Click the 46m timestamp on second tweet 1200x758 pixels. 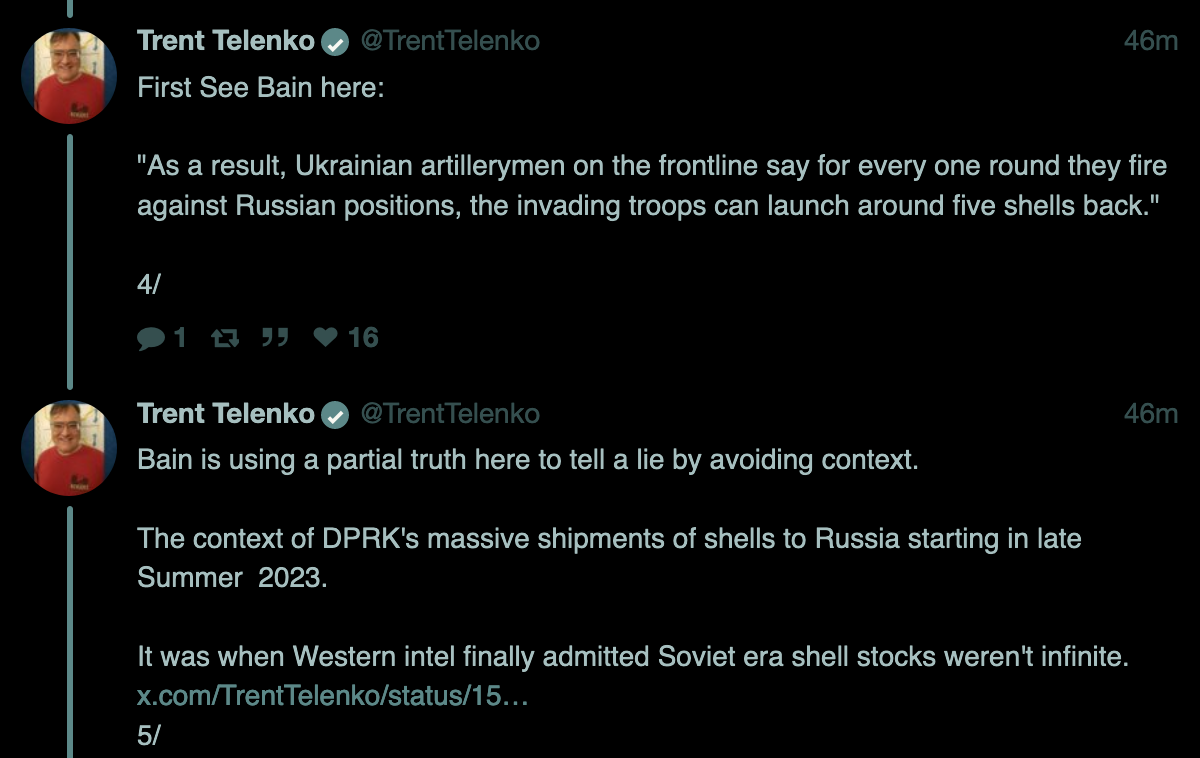pos(1151,413)
